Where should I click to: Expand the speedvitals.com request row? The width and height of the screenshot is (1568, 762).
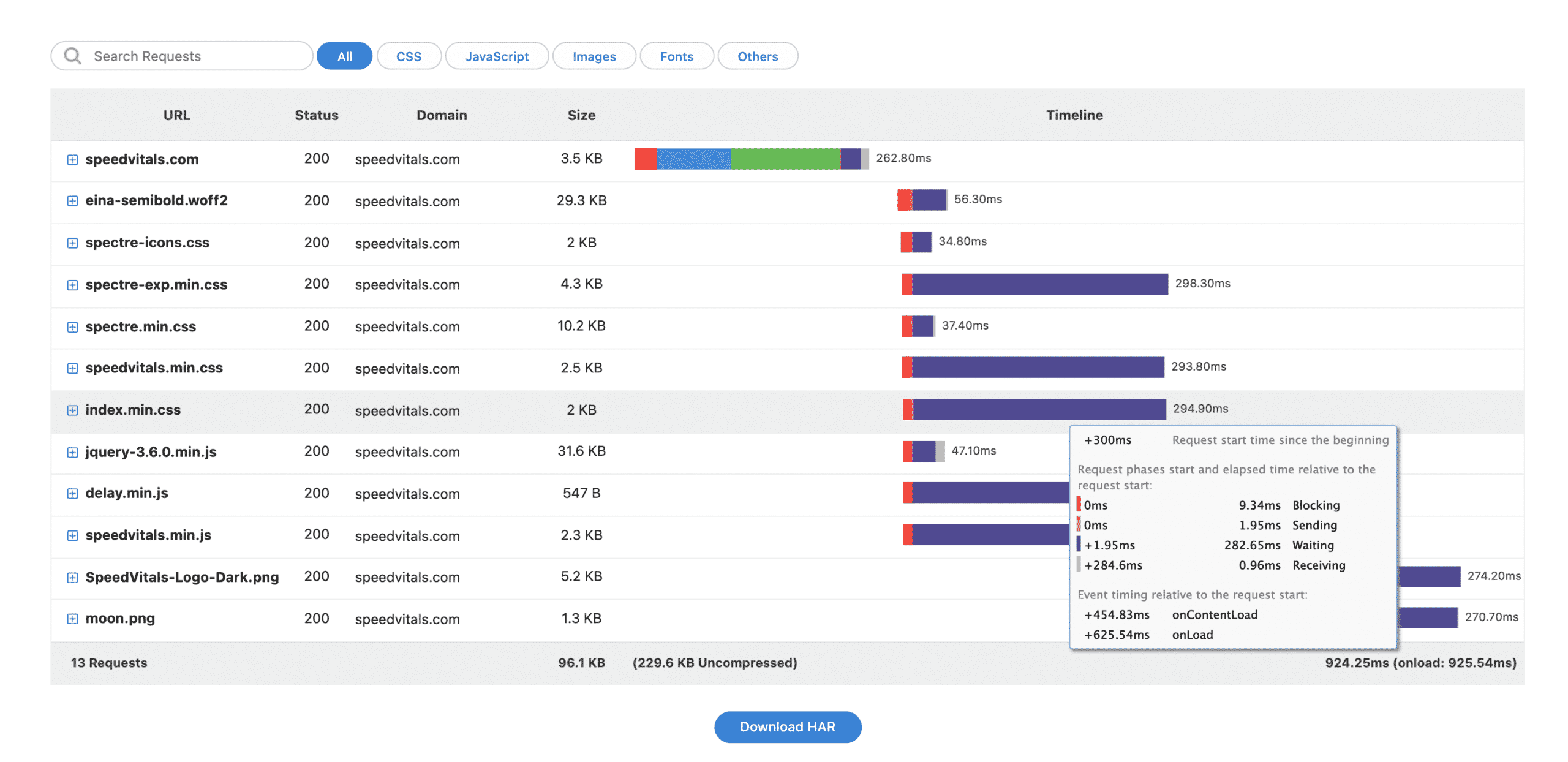[72, 160]
